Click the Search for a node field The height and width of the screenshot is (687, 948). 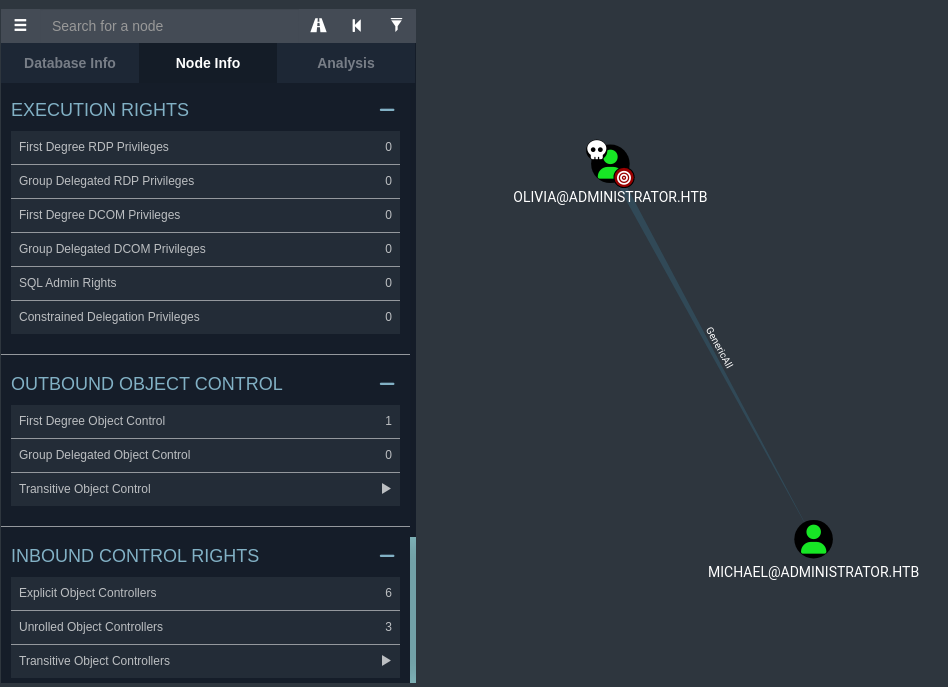point(170,26)
